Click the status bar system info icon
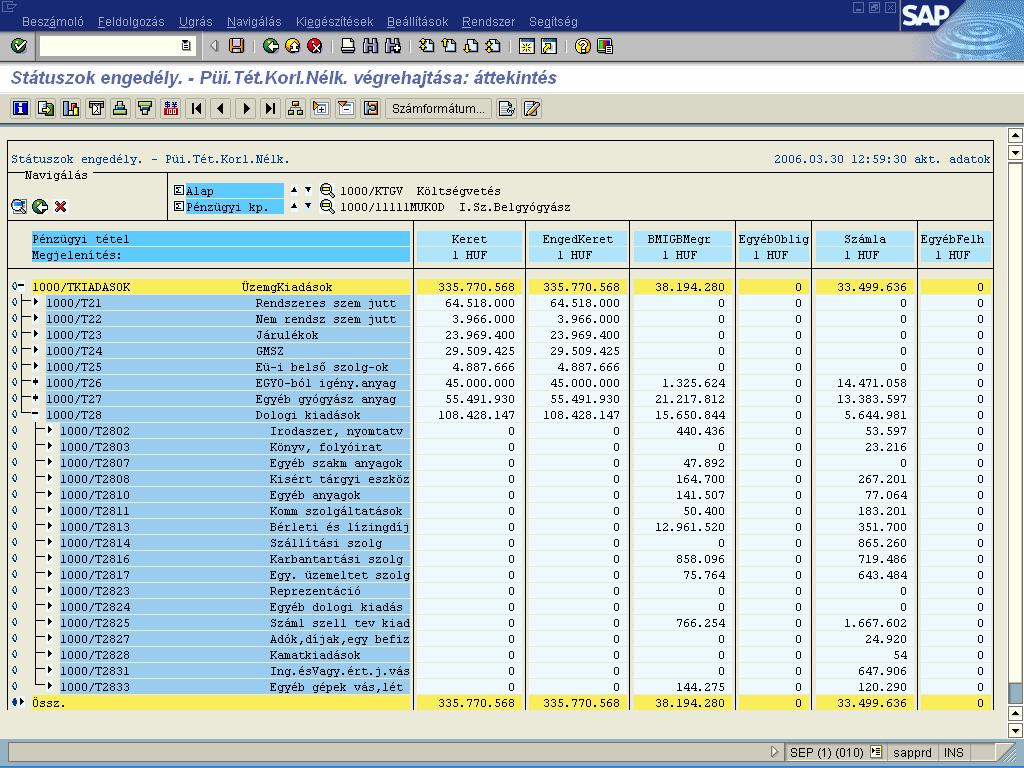The image size is (1024, 768). (876, 752)
